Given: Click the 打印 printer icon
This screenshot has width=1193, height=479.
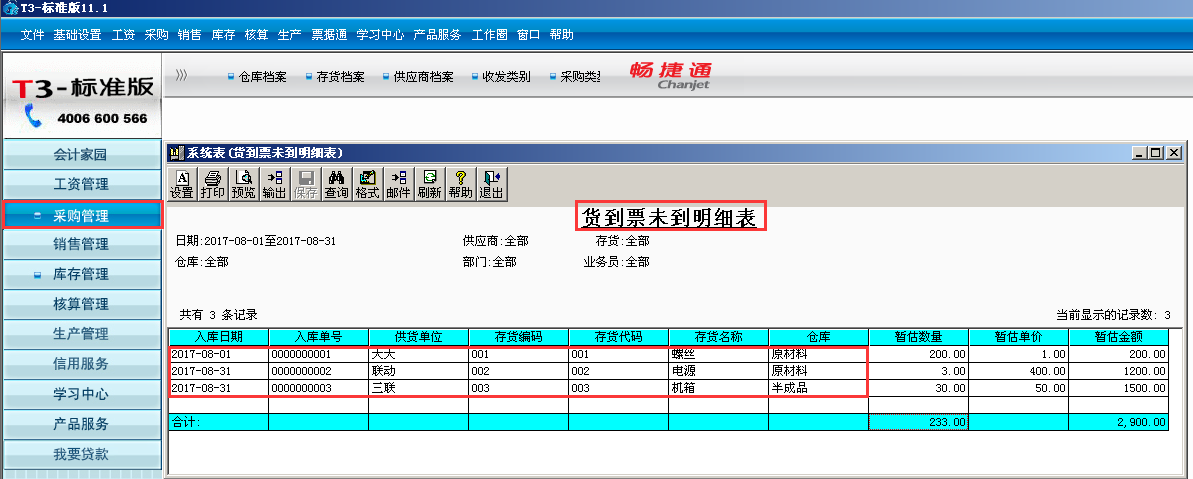Looking at the screenshot, I should pyautogui.click(x=213, y=185).
